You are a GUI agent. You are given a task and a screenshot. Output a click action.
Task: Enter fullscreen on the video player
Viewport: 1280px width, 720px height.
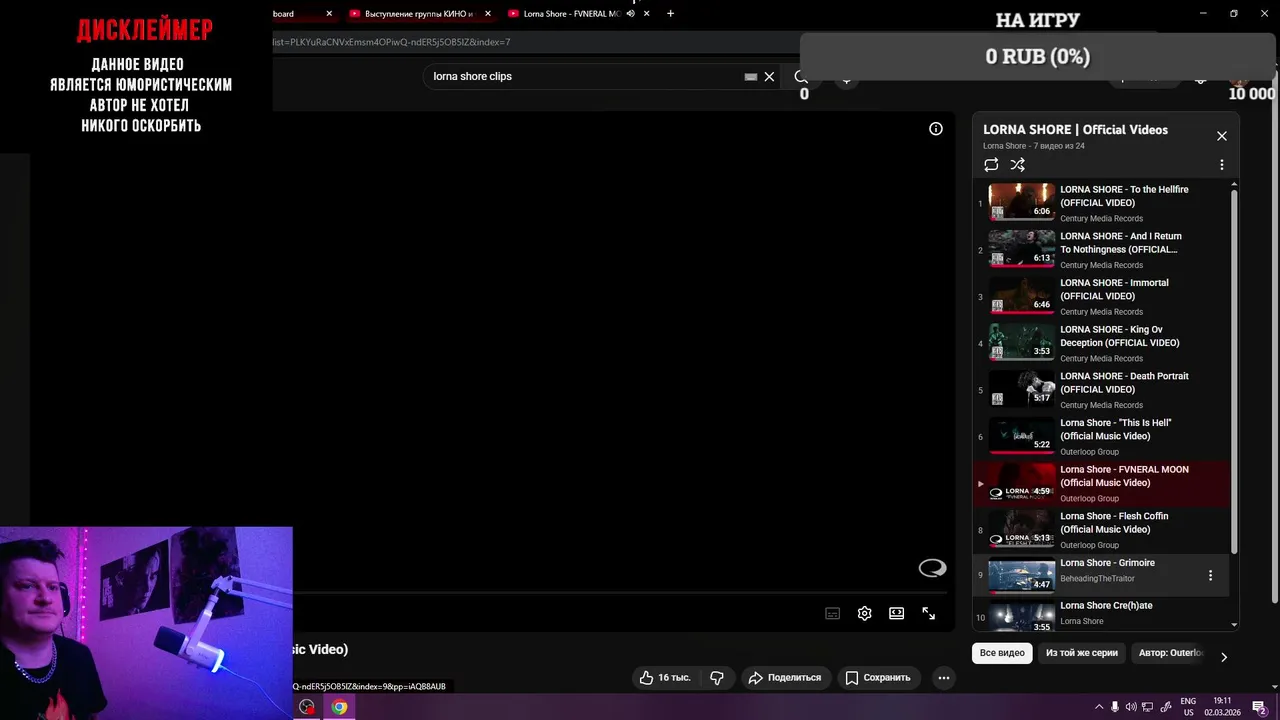click(928, 614)
